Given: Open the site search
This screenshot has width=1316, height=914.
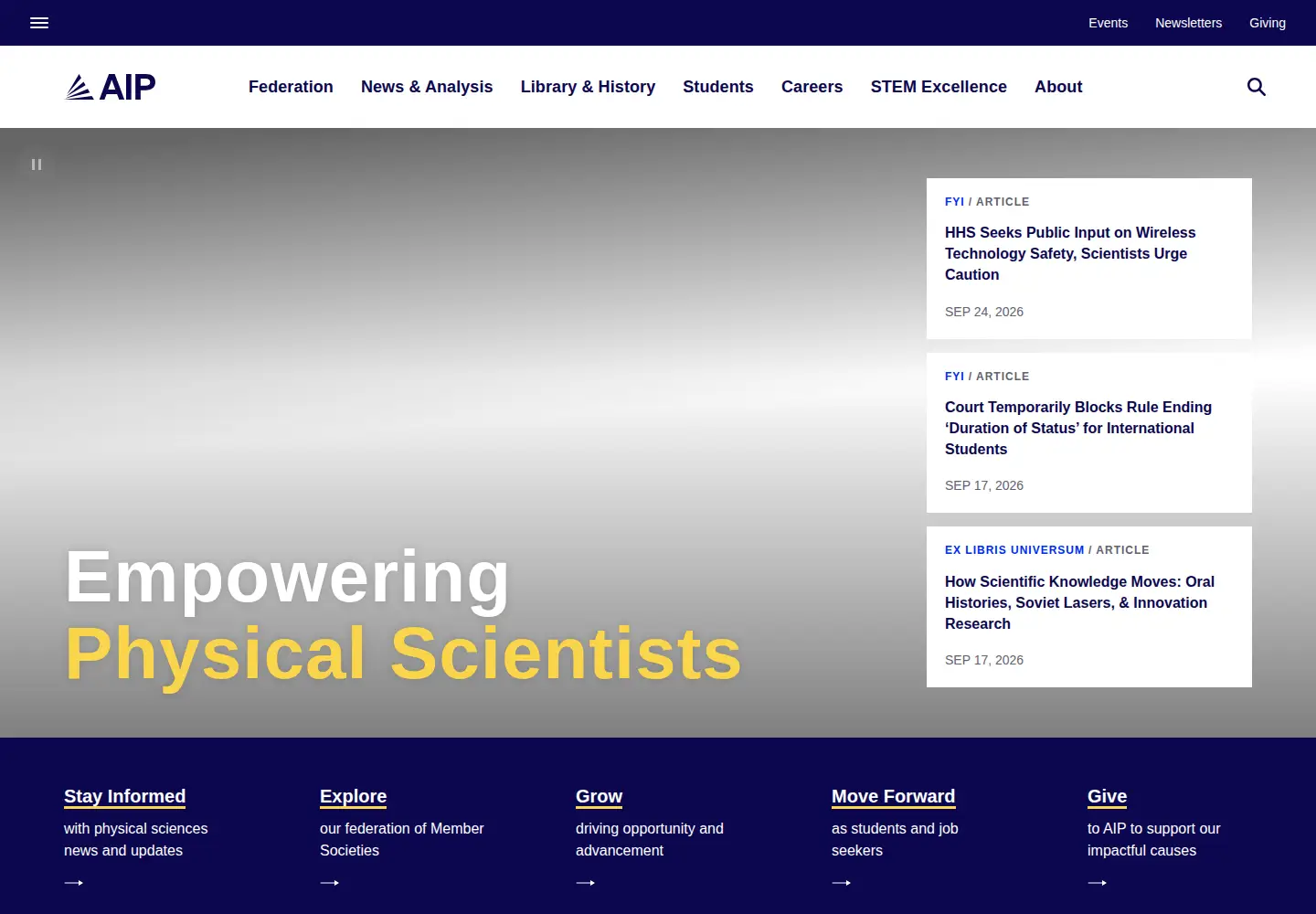Looking at the screenshot, I should 1257,87.
